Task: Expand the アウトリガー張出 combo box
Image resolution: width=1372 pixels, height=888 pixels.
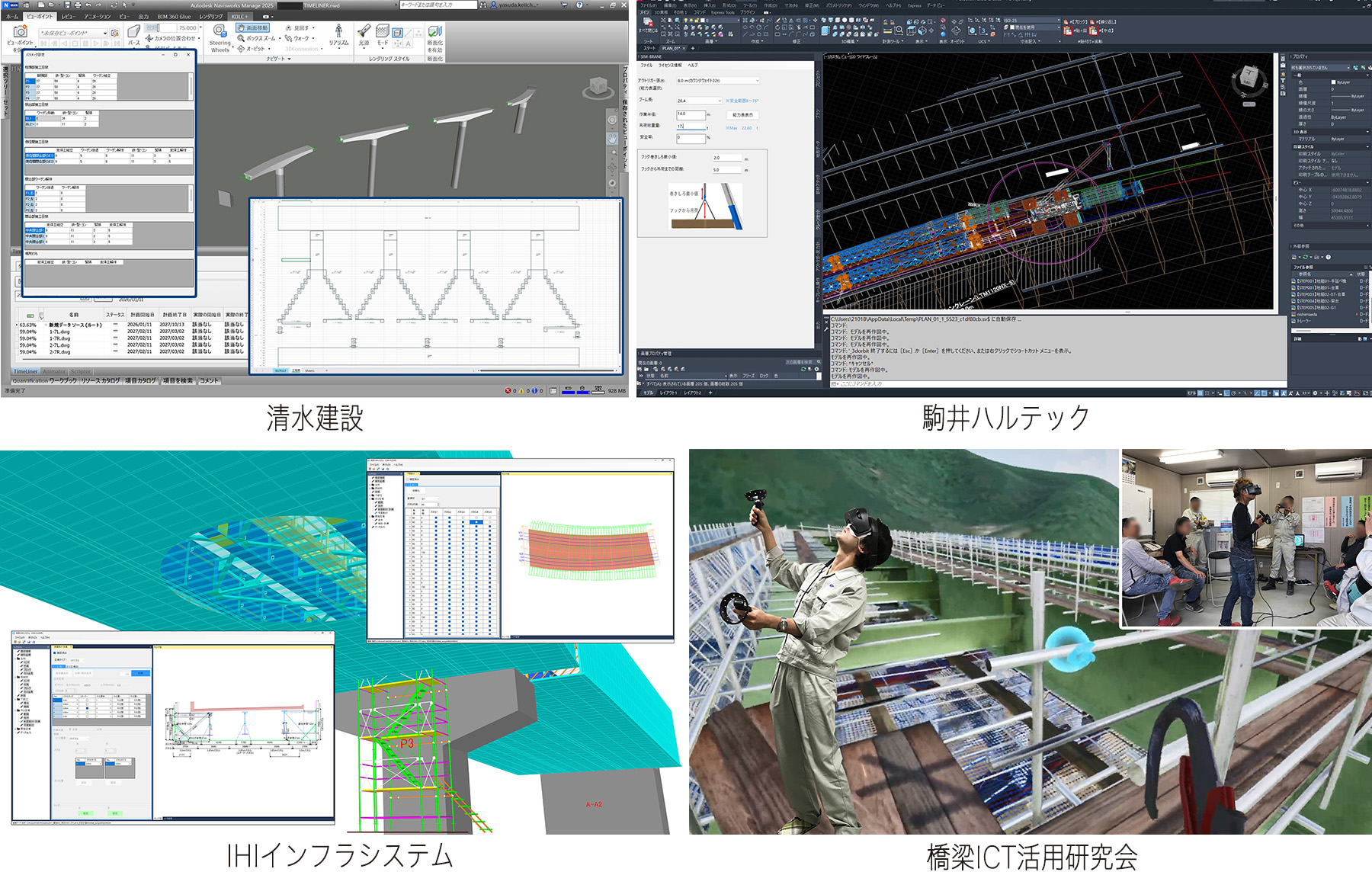Action: [717, 81]
